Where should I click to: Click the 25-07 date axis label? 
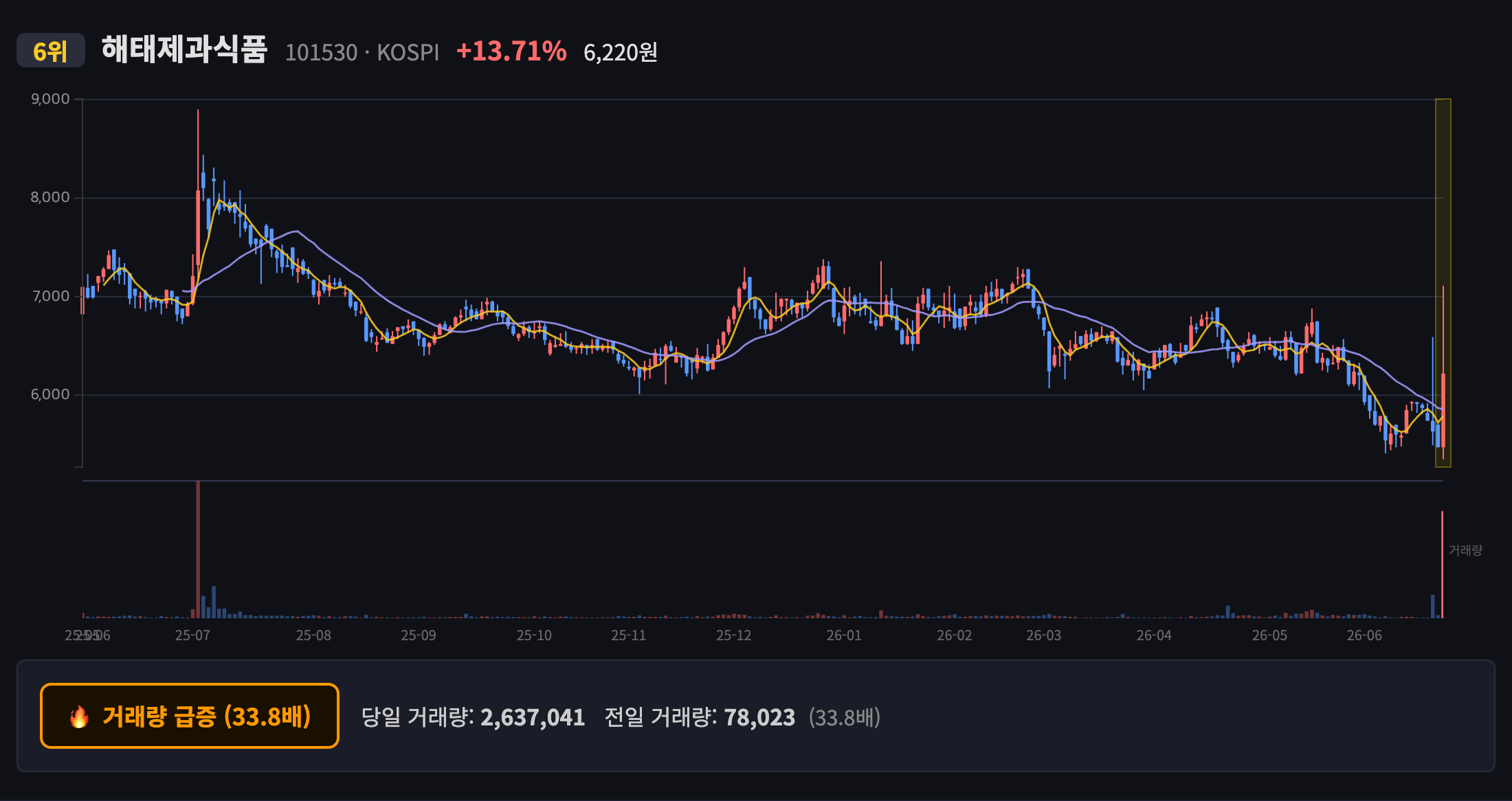[x=192, y=635]
